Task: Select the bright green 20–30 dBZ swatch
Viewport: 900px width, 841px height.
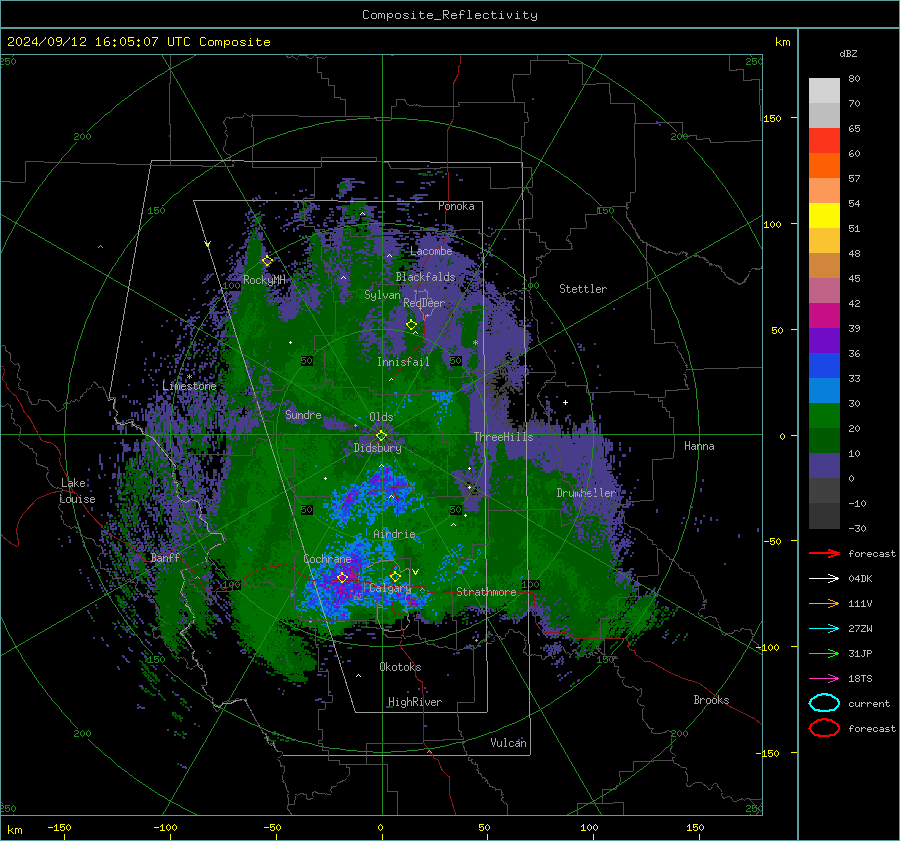Action: 824,416
